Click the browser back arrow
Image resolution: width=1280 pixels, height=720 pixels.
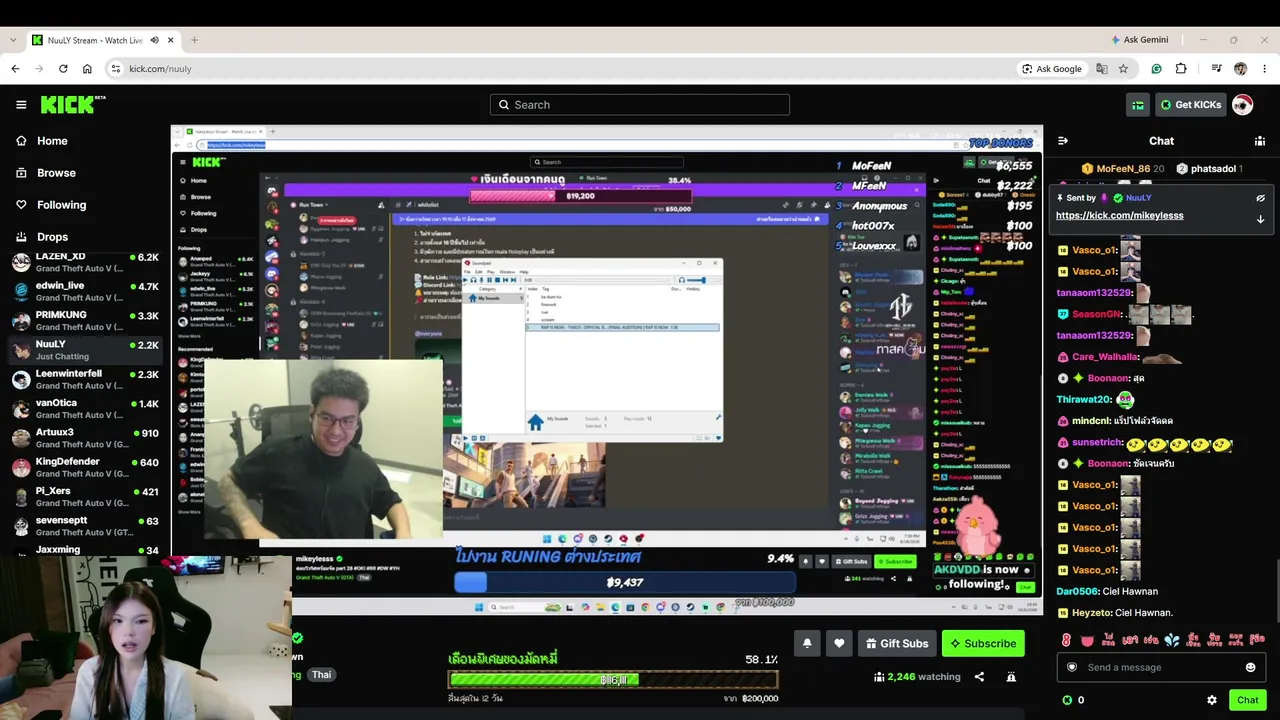(x=15, y=68)
